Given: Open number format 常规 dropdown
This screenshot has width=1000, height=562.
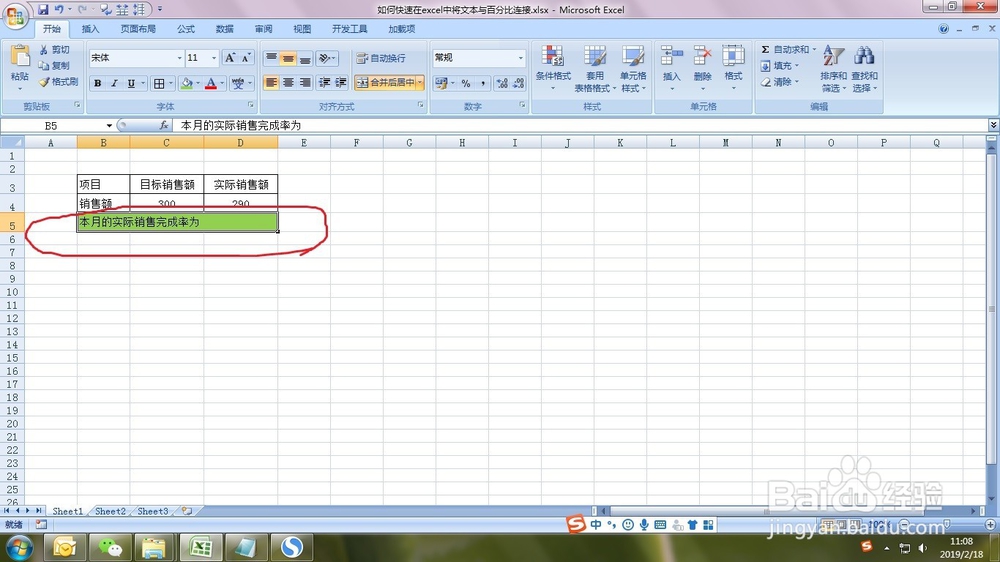Looking at the screenshot, I should 520,58.
